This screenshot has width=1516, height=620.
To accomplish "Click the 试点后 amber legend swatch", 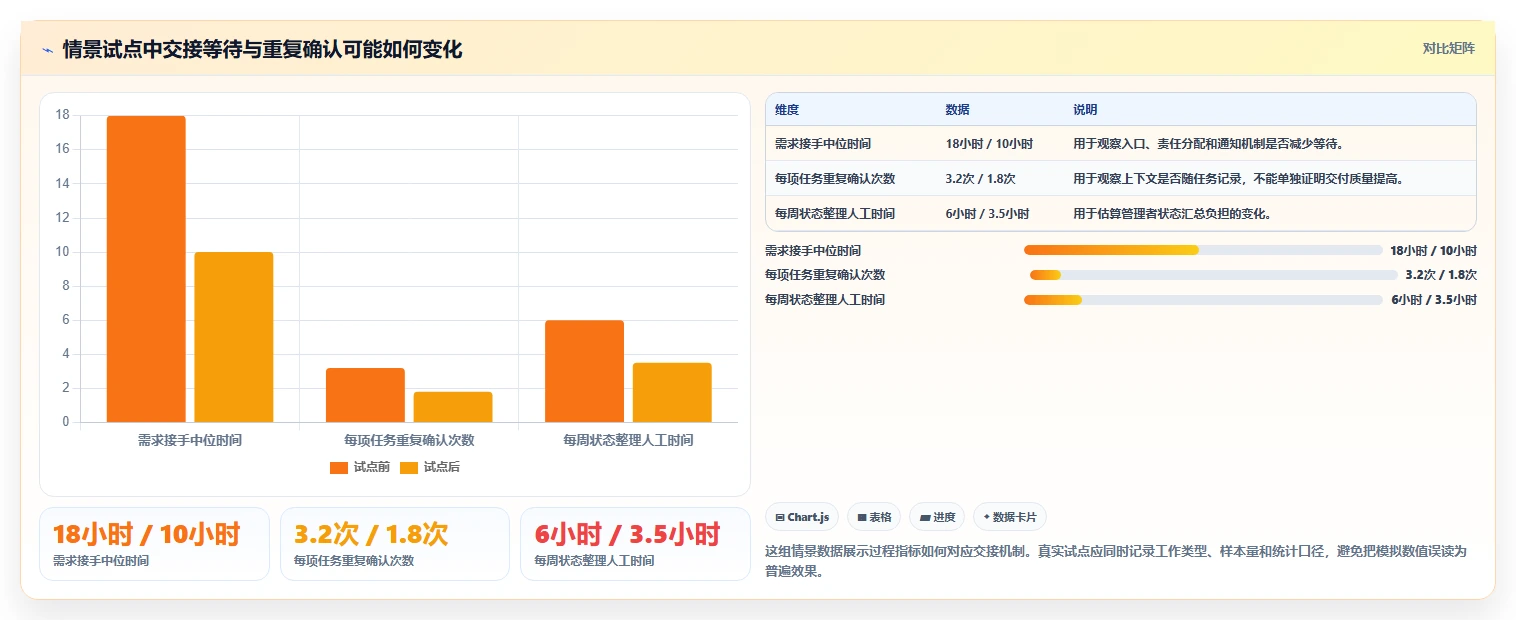I will coord(409,467).
